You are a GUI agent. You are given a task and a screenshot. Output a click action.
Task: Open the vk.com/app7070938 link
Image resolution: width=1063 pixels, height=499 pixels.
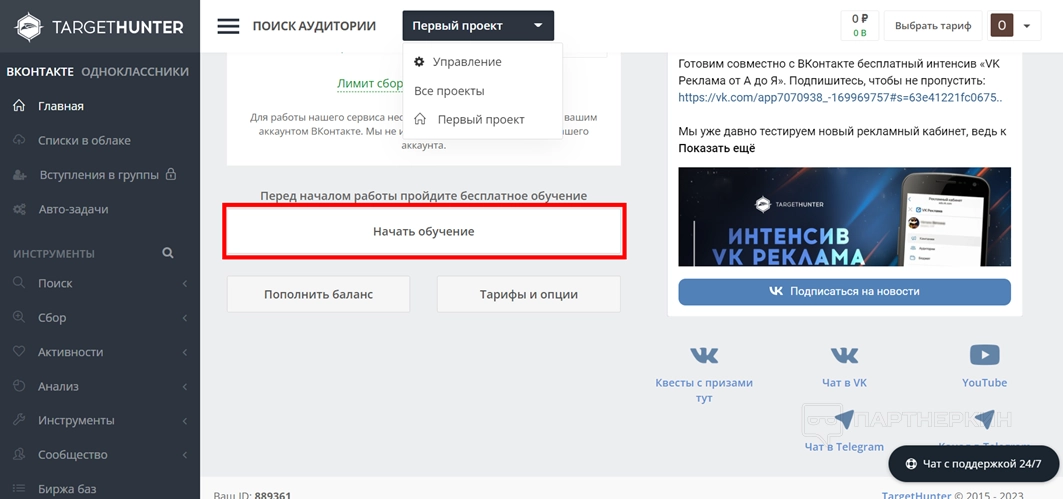coord(841,97)
